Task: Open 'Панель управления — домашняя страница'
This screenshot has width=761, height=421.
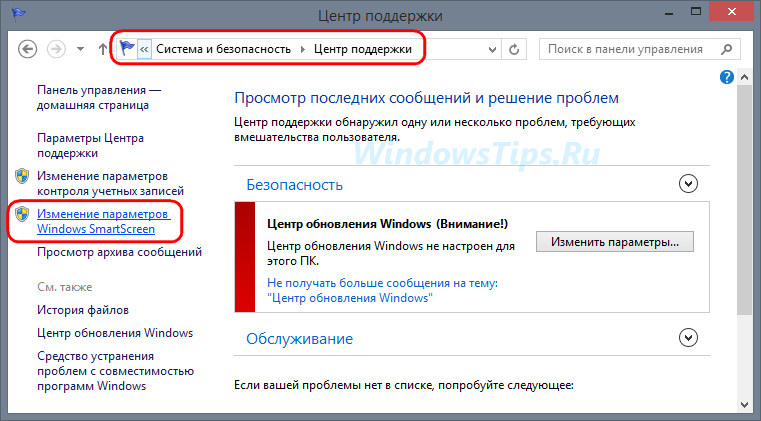Action: [x=99, y=98]
